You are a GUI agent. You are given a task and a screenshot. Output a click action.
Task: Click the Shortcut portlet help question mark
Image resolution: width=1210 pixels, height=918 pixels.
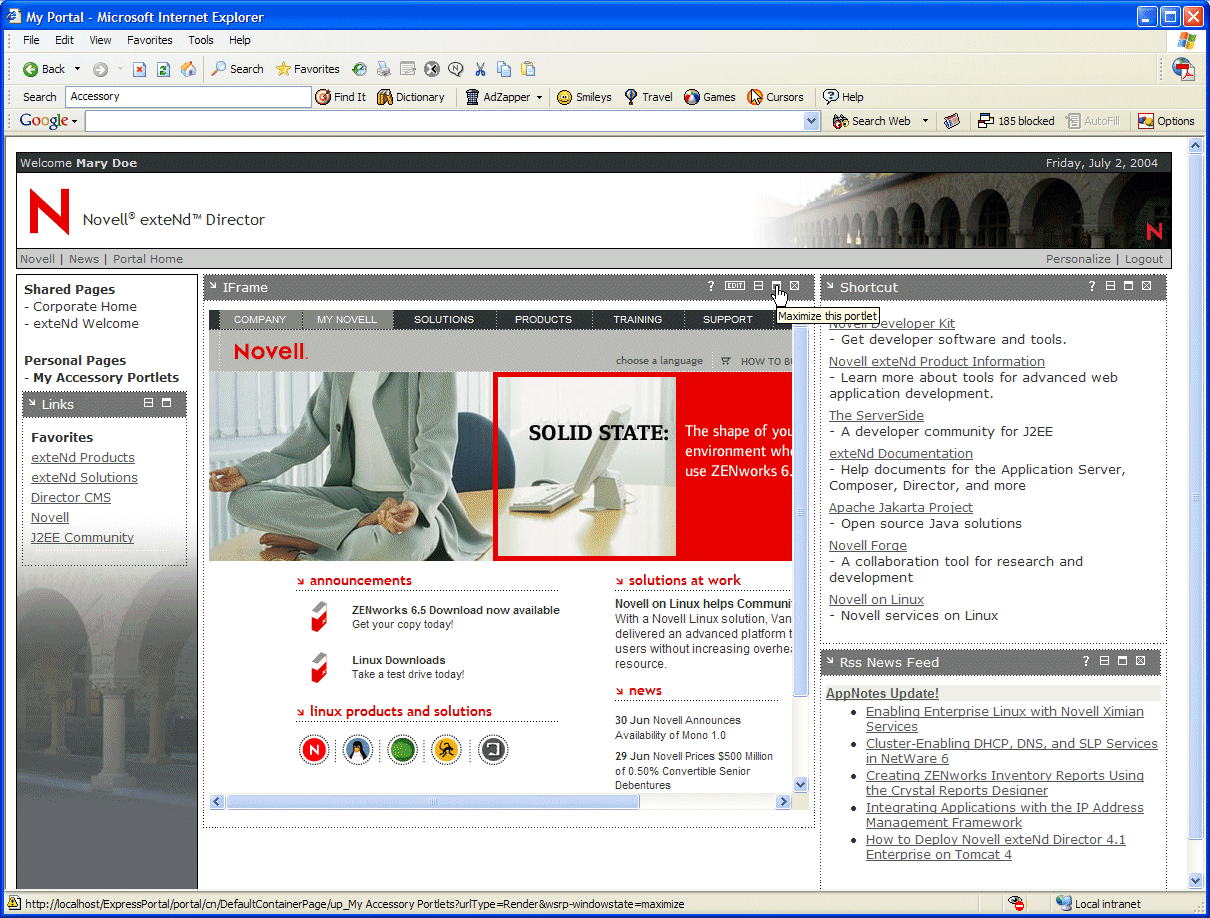[x=1092, y=287]
